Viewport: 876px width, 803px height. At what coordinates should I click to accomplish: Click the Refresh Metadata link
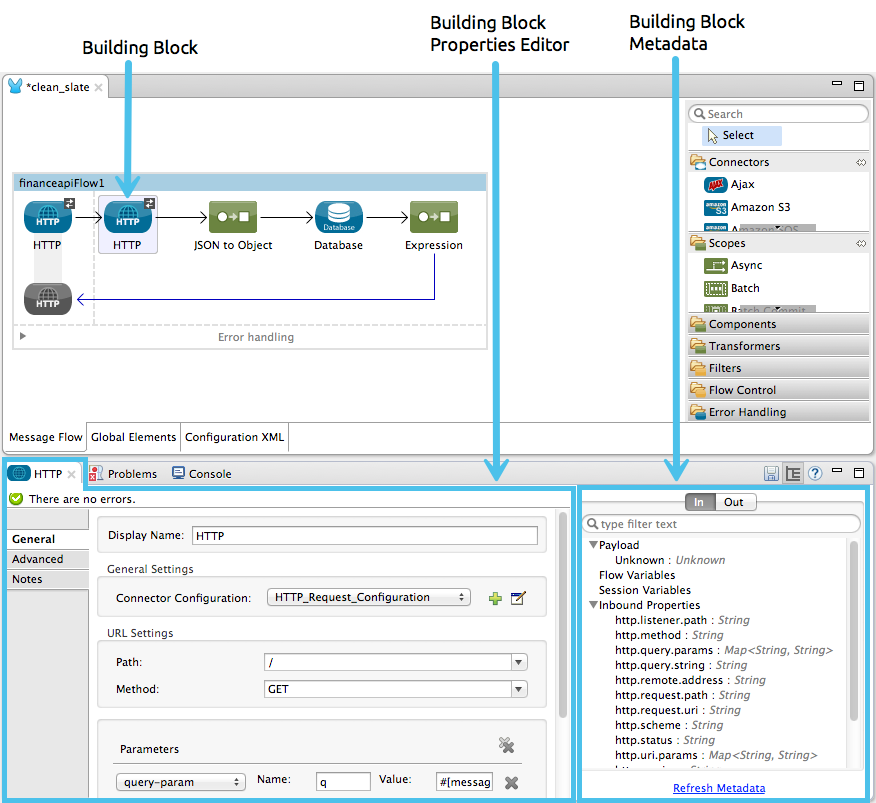[718, 788]
